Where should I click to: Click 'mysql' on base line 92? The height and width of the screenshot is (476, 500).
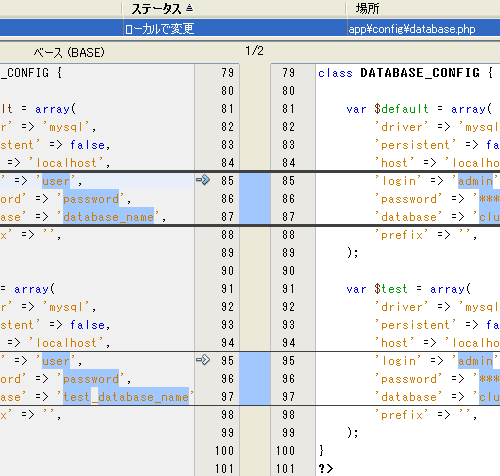[69, 307]
